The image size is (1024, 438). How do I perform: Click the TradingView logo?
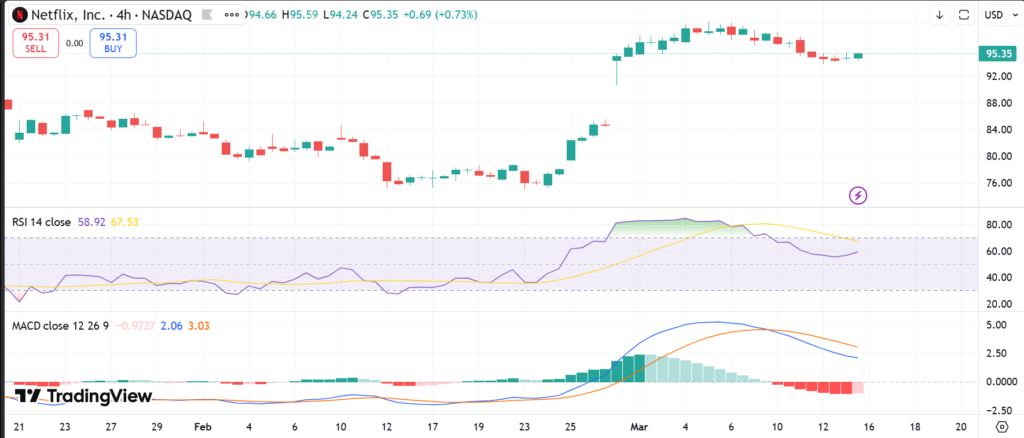(84, 396)
